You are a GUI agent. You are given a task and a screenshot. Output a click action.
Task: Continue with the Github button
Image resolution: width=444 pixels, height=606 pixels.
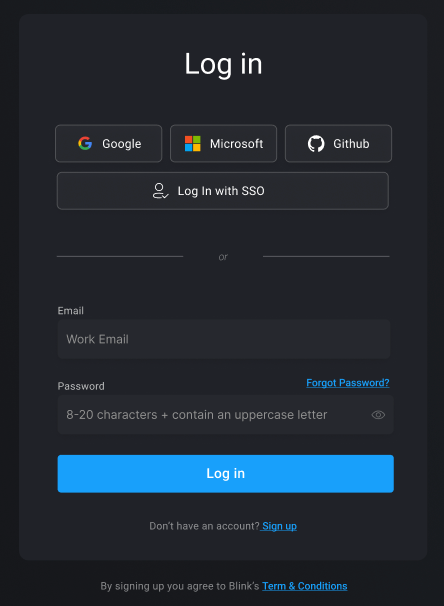pos(339,143)
